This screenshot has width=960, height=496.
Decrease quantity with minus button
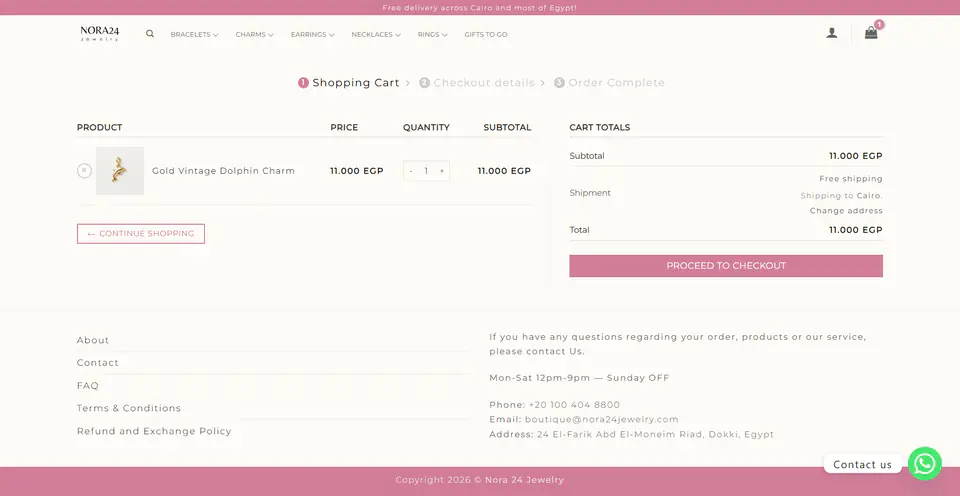click(x=411, y=171)
